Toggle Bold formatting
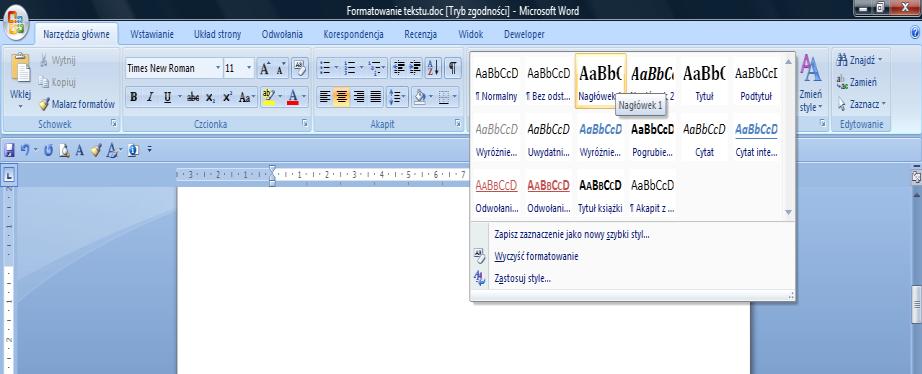Image resolution: width=922 pixels, height=374 pixels. point(133,98)
